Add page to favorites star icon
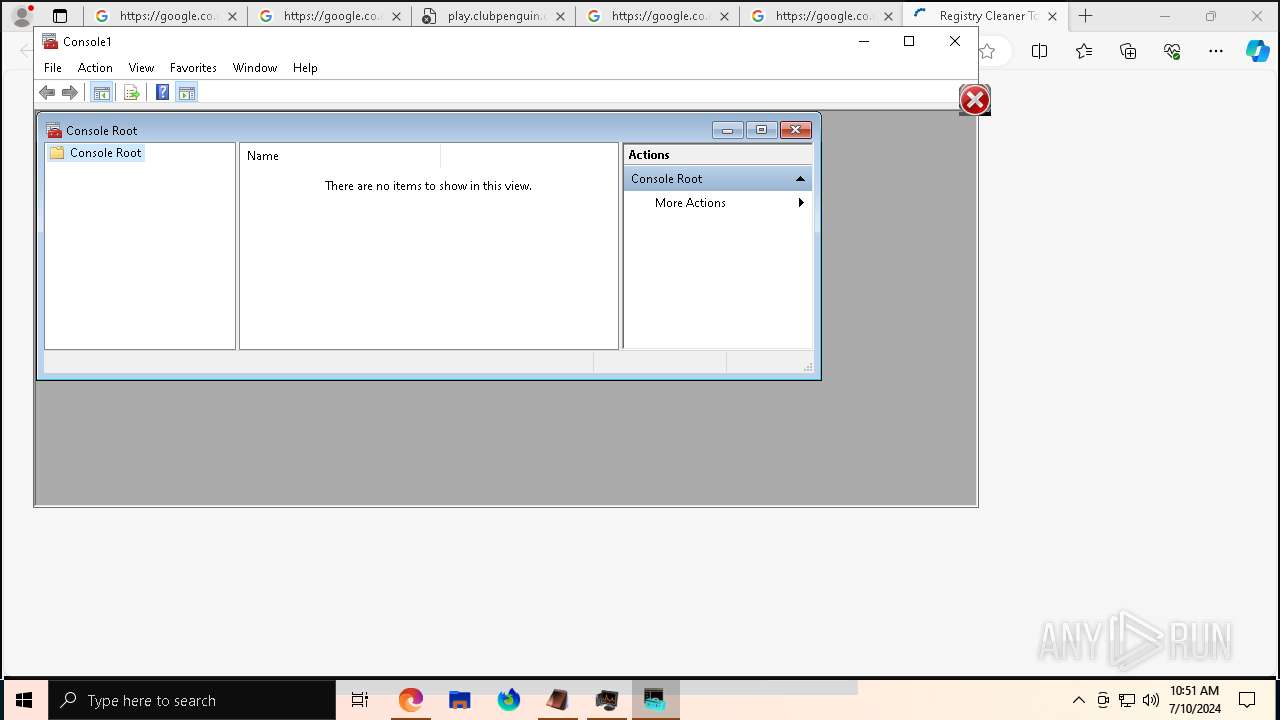This screenshot has height=720, width=1280. click(987, 52)
